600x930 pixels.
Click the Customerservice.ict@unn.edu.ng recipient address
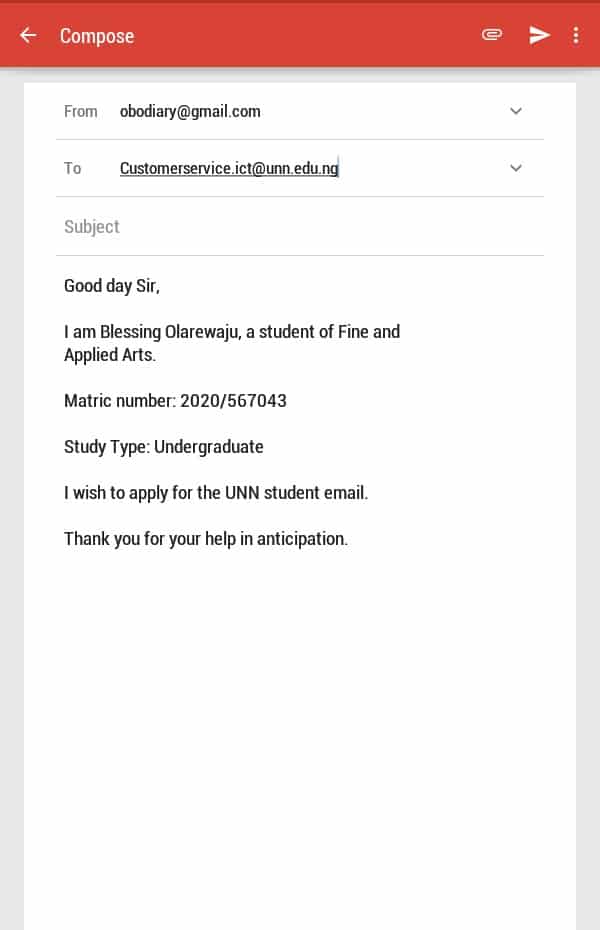tap(229, 168)
